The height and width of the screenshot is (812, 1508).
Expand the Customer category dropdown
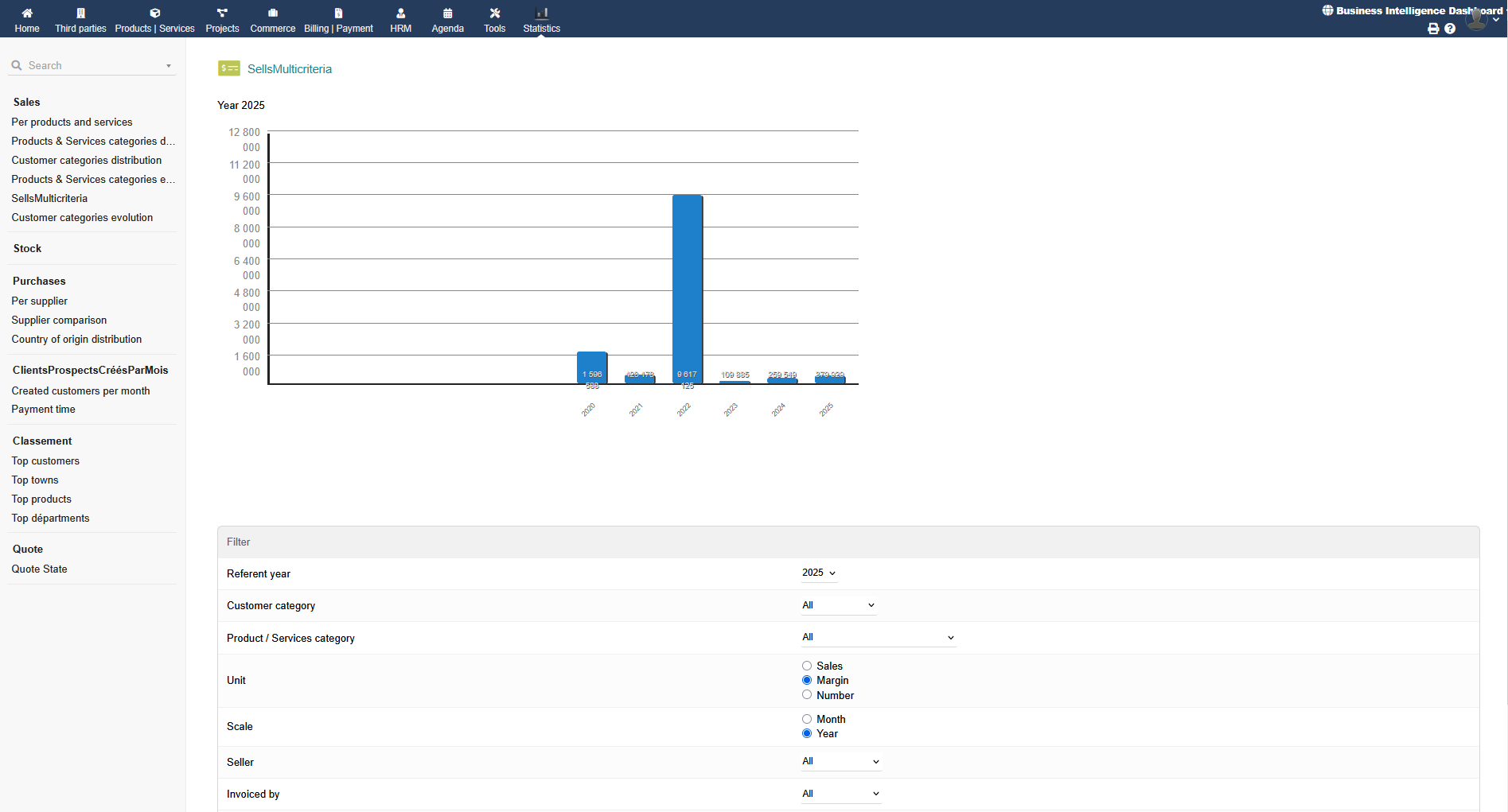pos(839,605)
